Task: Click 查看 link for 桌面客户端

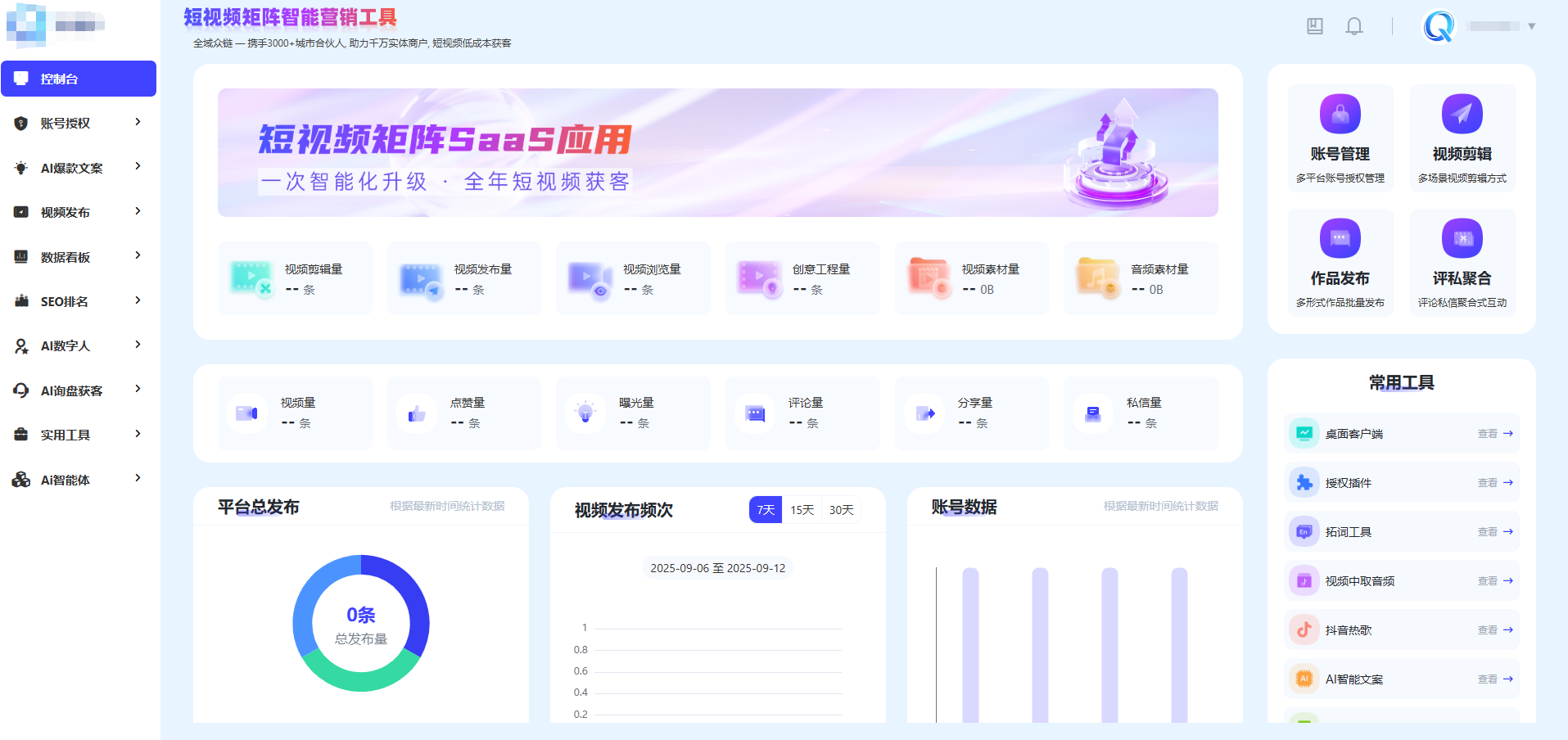Action: (1495, 434)
